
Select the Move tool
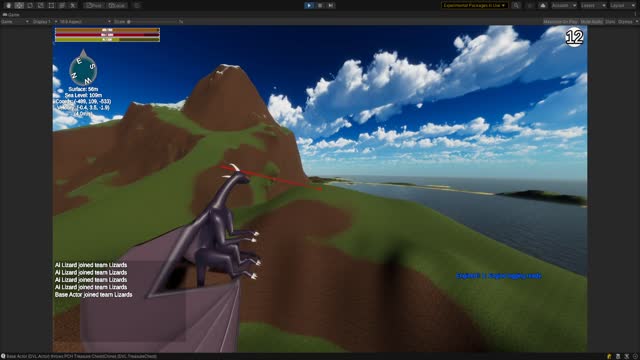19,5
